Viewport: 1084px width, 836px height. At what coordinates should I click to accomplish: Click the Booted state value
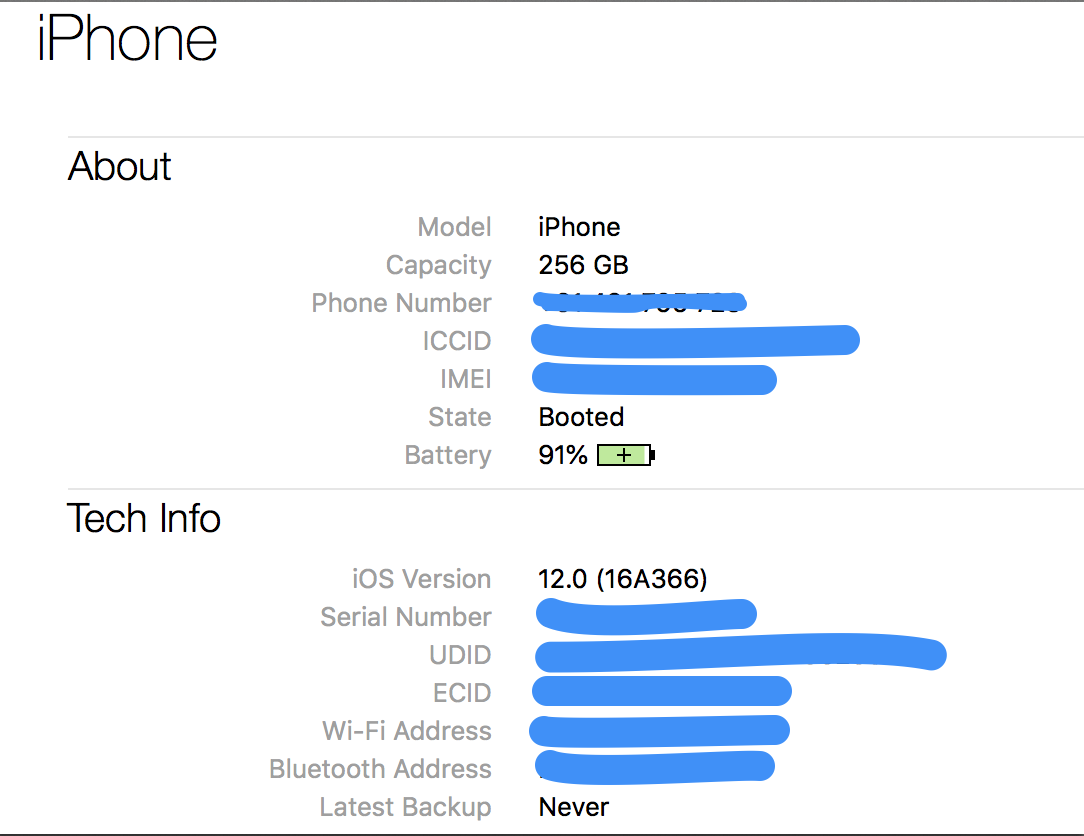(581, 417)
